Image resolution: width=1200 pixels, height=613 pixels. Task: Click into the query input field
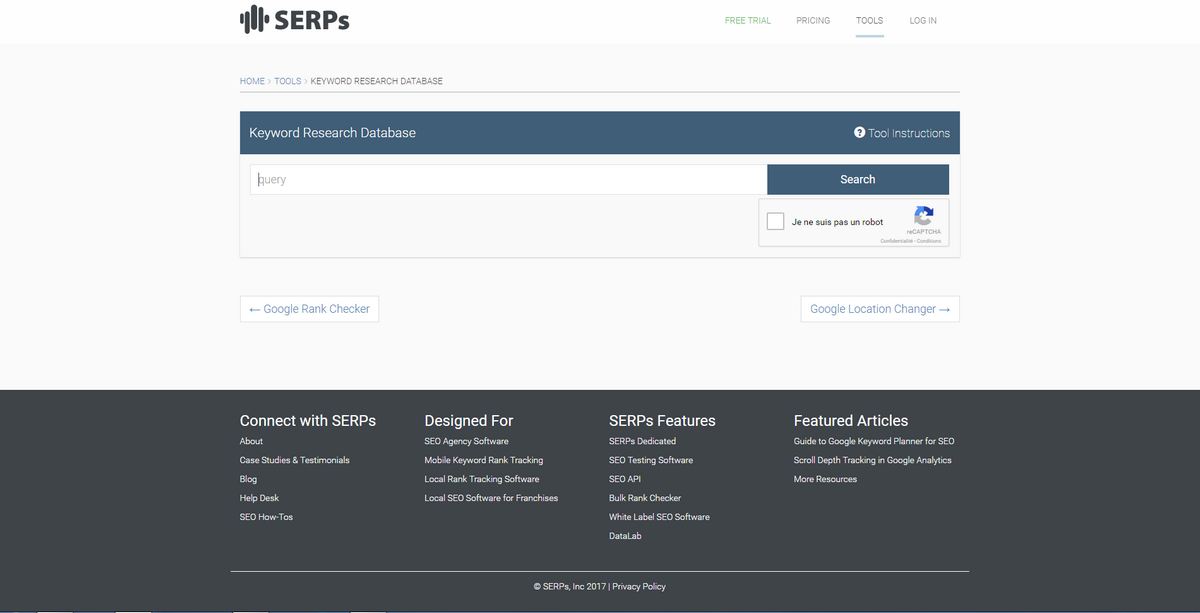(509, 180)
